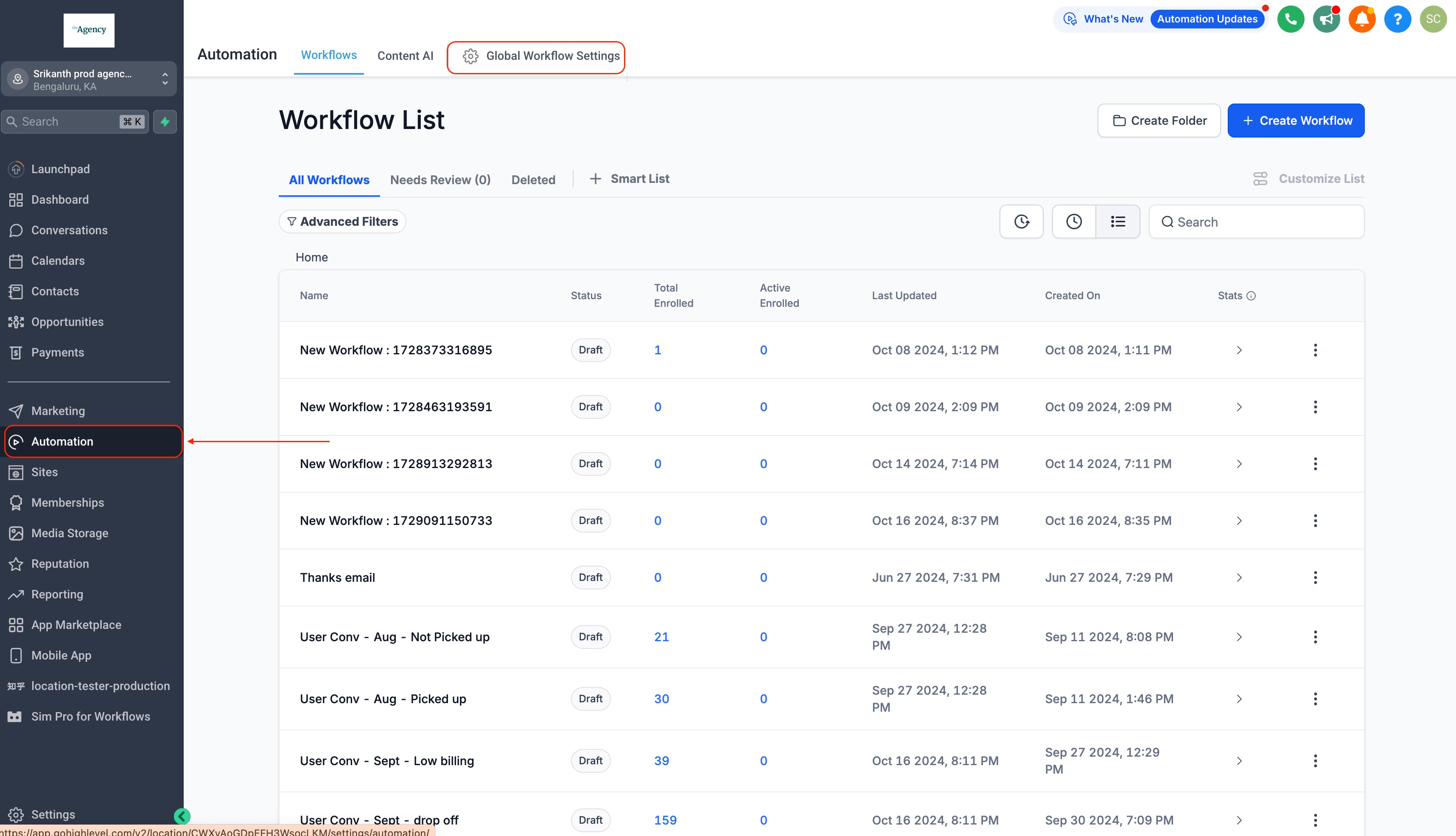Collapse the sidebar with the green arrow
This screenshot has height=836, width=1456.
tap(182, 816)
